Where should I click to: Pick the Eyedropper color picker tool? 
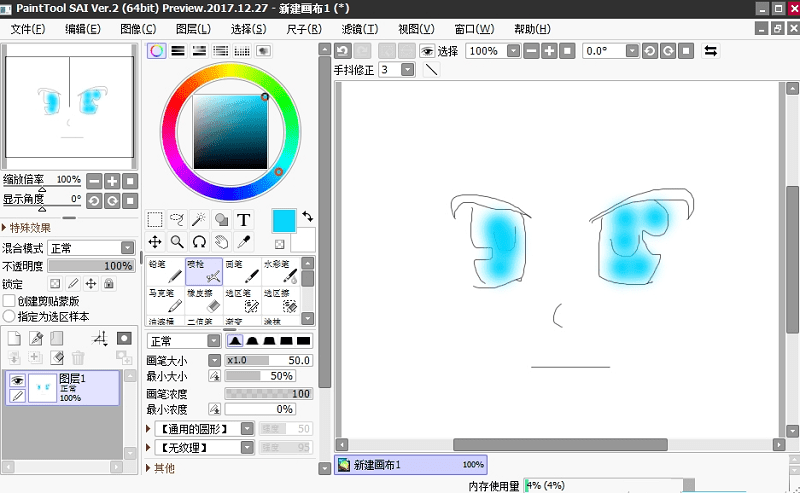click(x=244, y=241)
